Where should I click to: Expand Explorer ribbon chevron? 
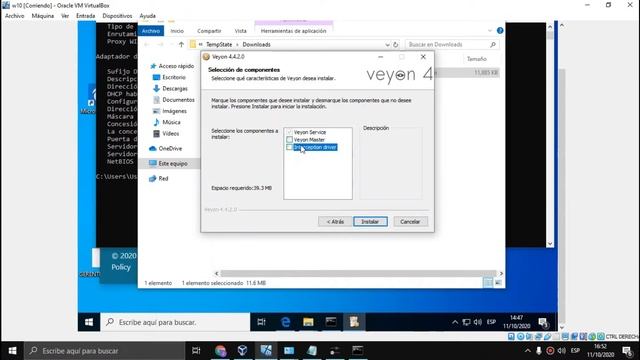(490, 31)
